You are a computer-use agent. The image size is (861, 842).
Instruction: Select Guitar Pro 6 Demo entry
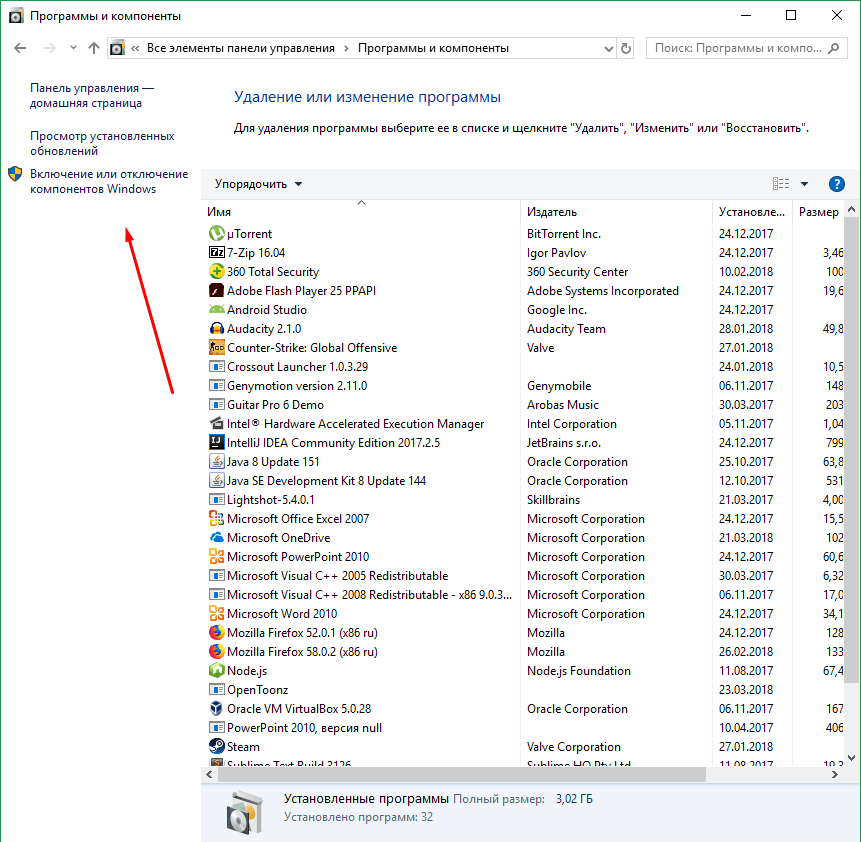click(523, 405)
